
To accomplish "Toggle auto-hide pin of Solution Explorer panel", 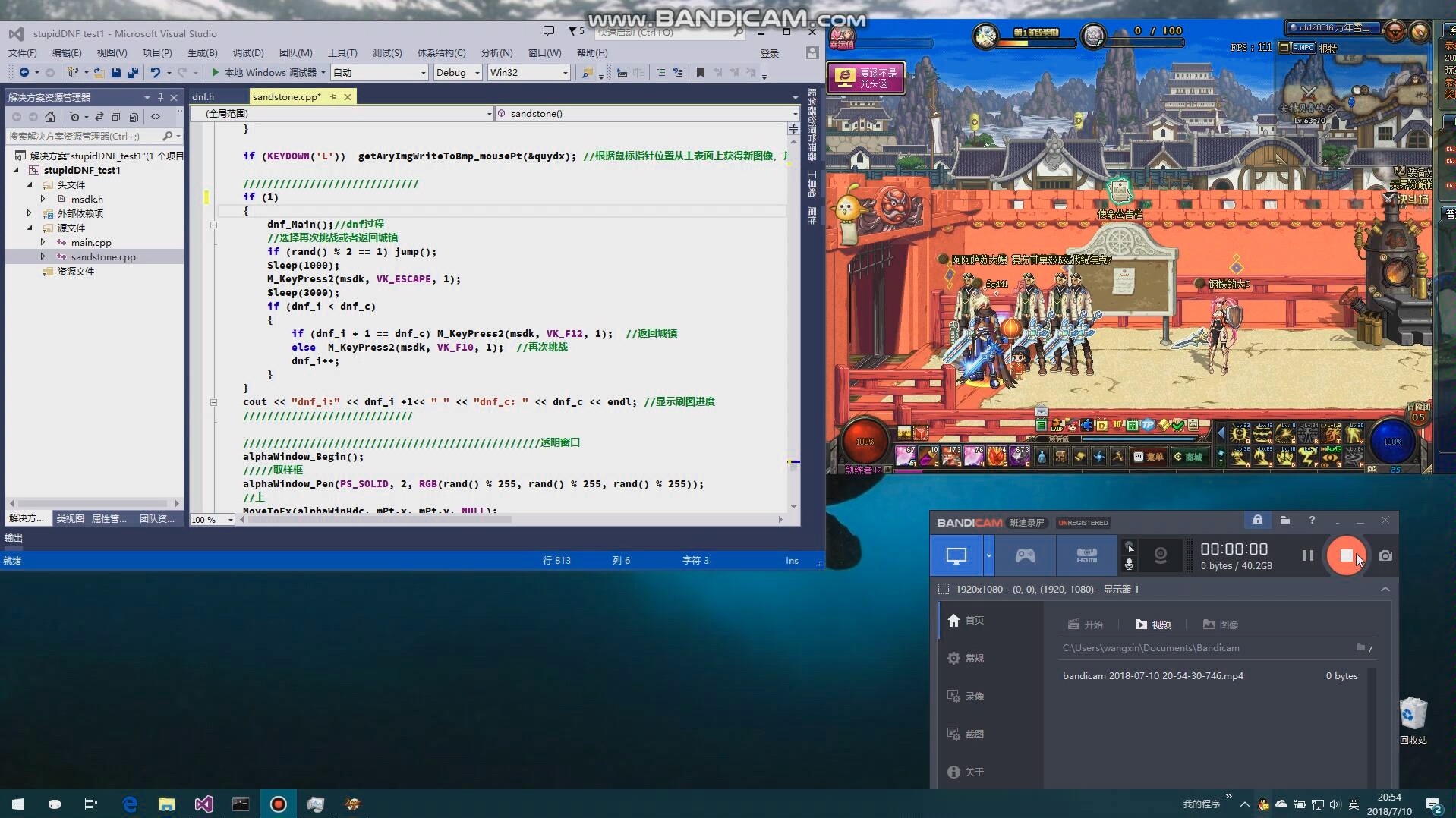I will [160, 97].
